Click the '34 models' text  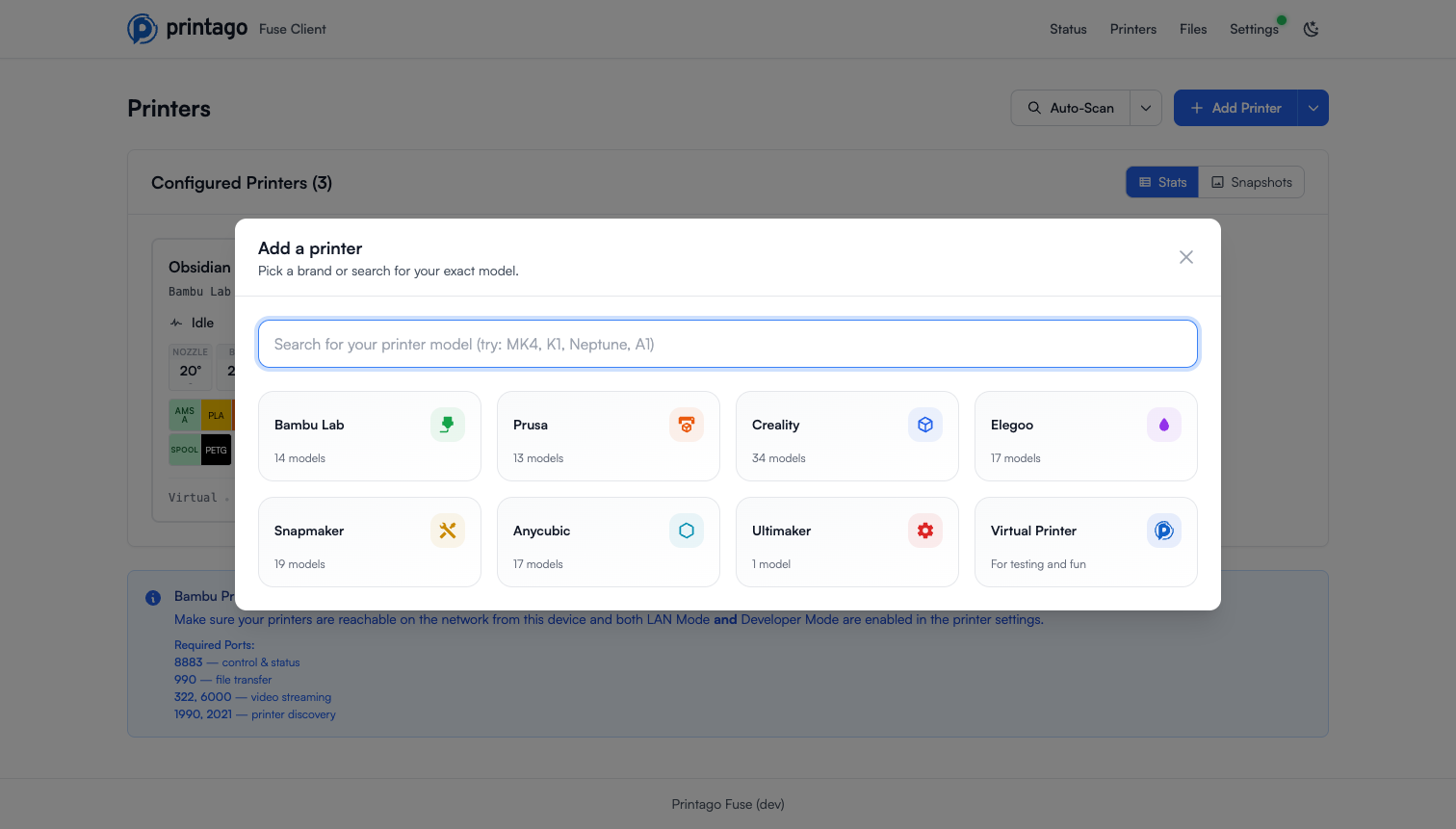(779, 458)
